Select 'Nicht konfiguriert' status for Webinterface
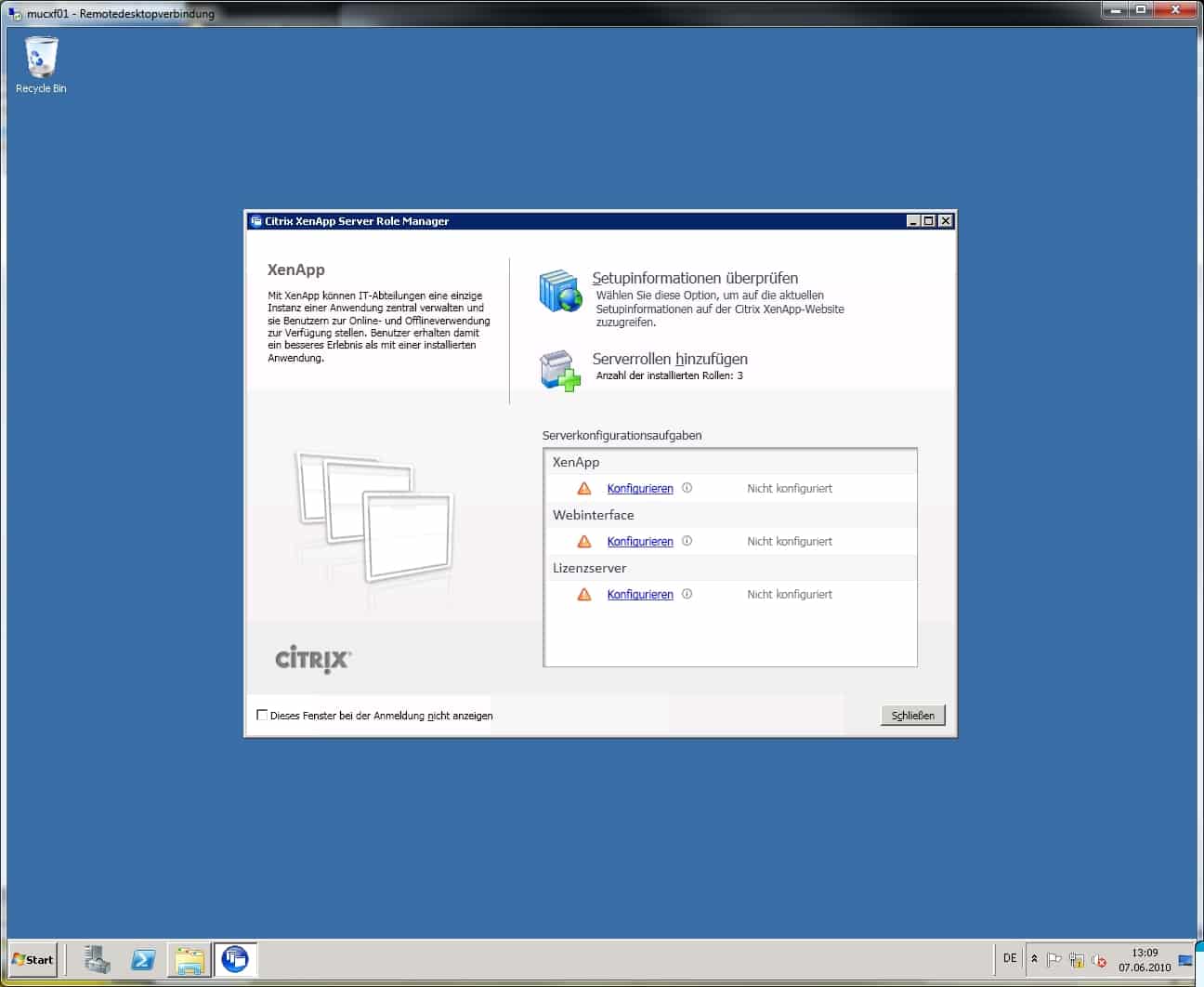The width and height of the screenshot is (1204, 987). (x=790, y=541)
